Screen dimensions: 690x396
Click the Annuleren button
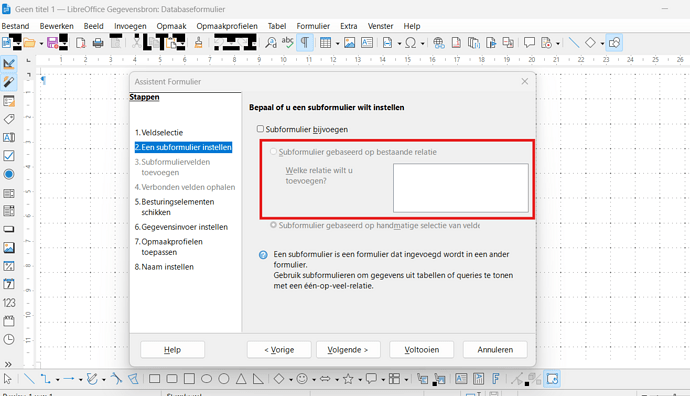495,349
